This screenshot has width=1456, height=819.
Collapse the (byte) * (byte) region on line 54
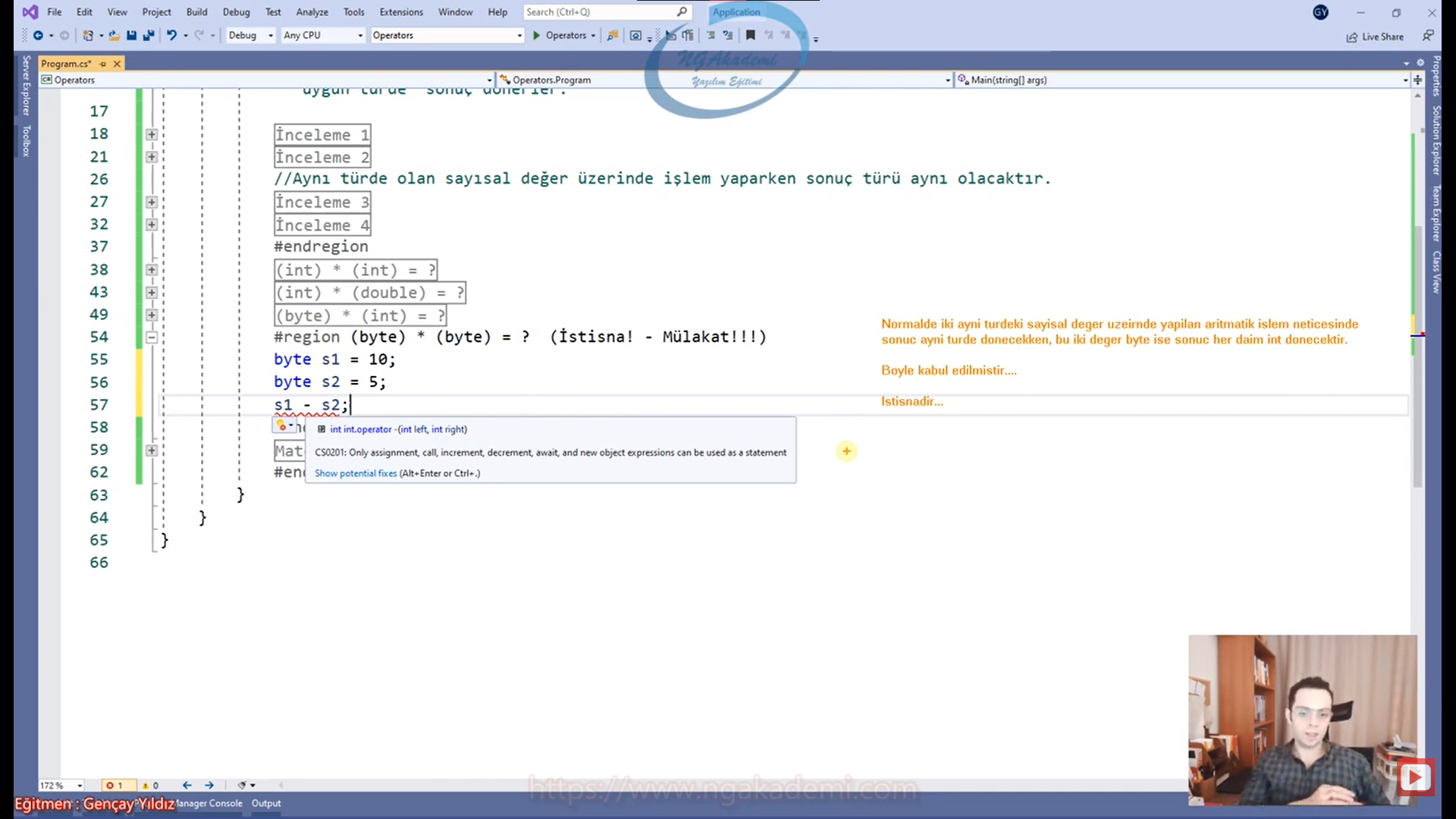point(152,337)
